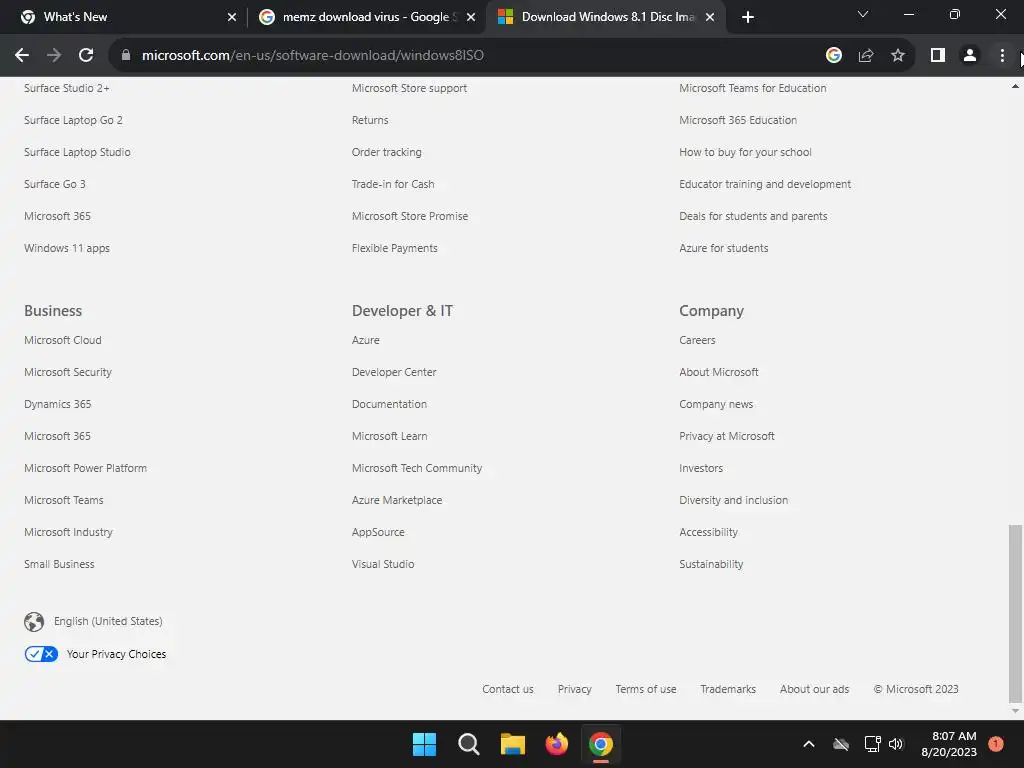Open Privacy at Microsoft link

coord(727,436)
